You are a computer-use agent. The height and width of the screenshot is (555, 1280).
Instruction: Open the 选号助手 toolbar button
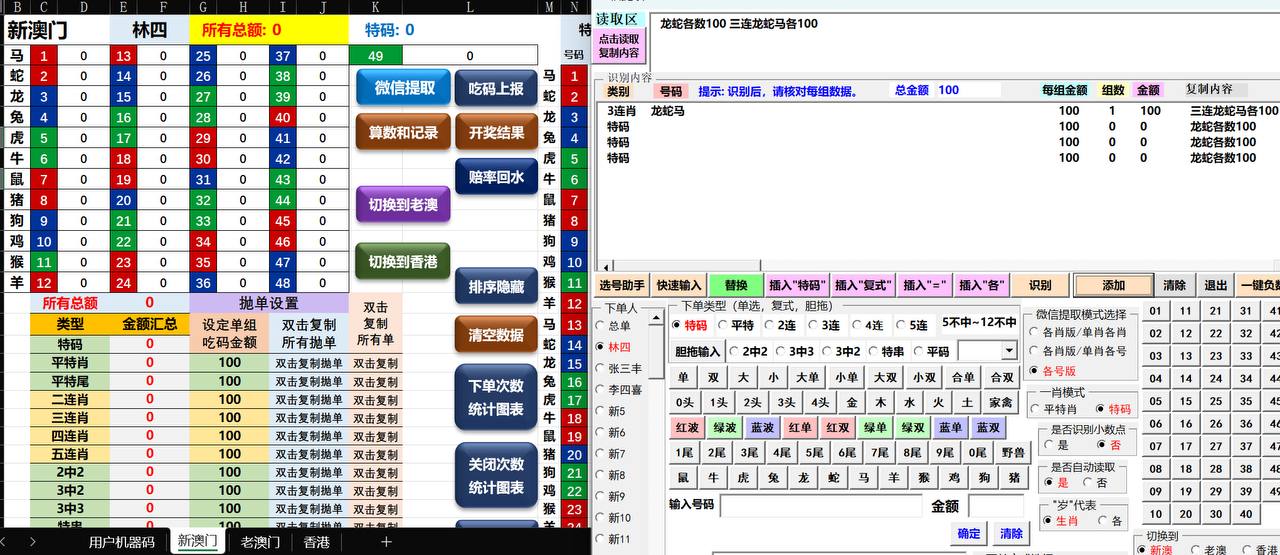pyautogui.click(x=622, y=285)
